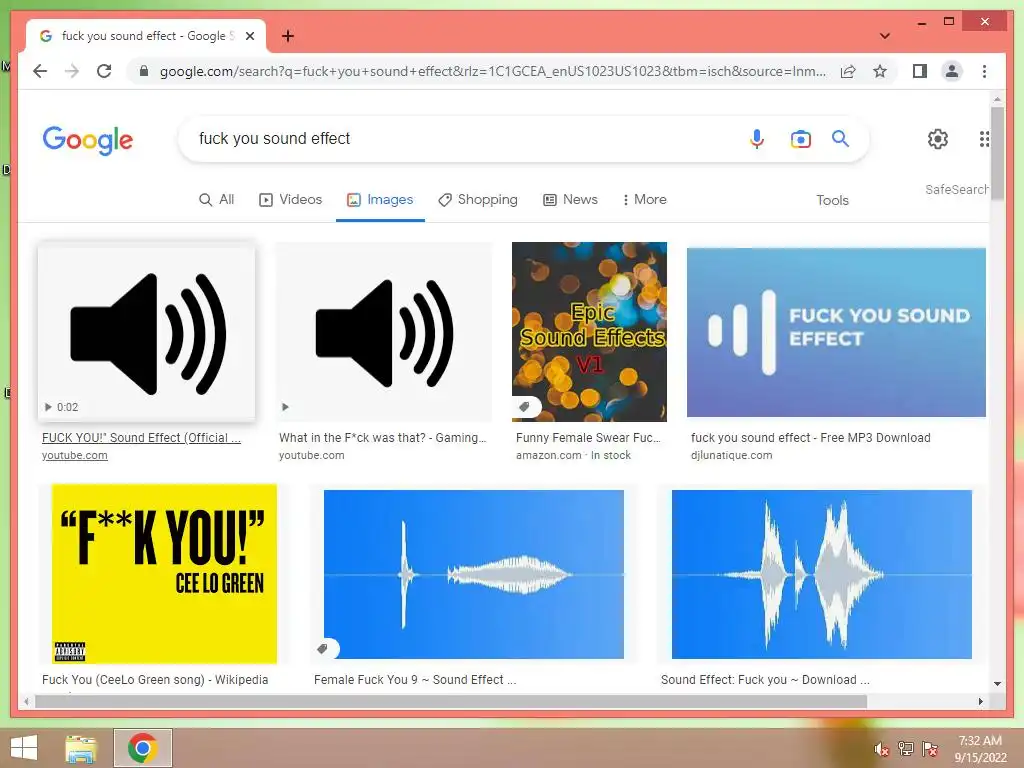The image size is (1024, 768).
Task: Open the first speaker thumbnail with 0:02
Action: point(146,332)
